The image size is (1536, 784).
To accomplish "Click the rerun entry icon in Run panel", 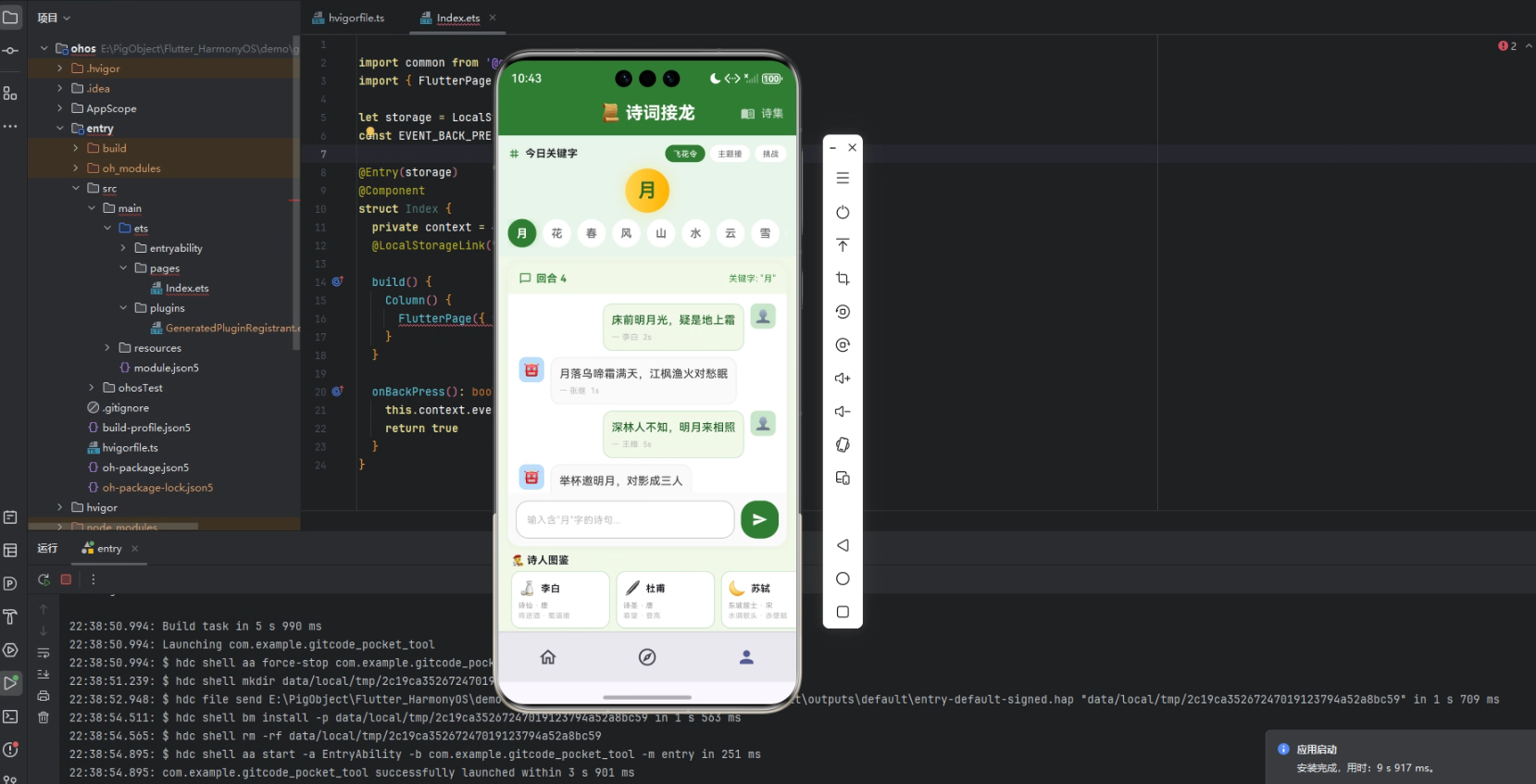I will 44,579.
